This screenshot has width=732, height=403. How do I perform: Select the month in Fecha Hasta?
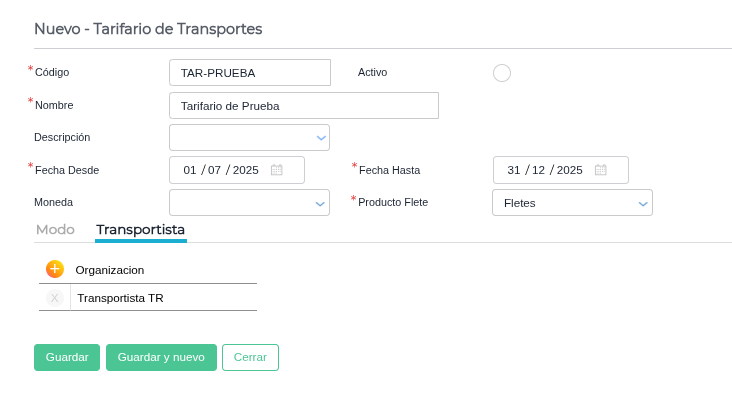tap(538, 170)
